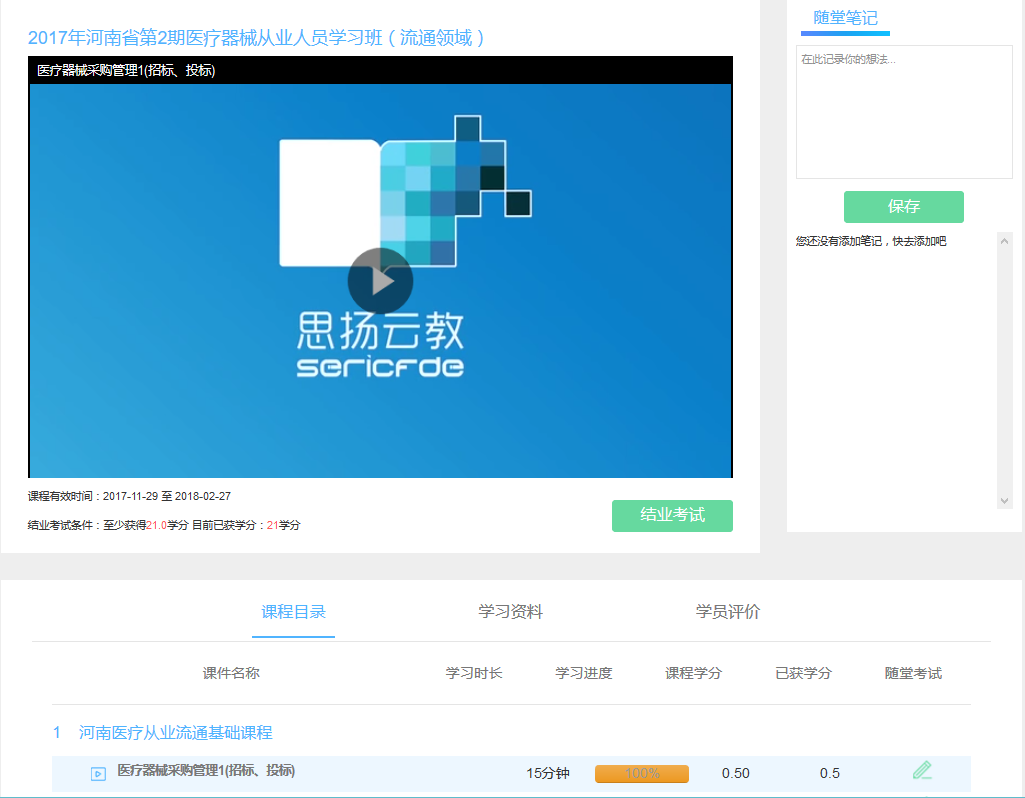This screenshot has height=798, width=1025.
Task: Switch to the 学习资料 tab
Action: (x=511, y=612)
